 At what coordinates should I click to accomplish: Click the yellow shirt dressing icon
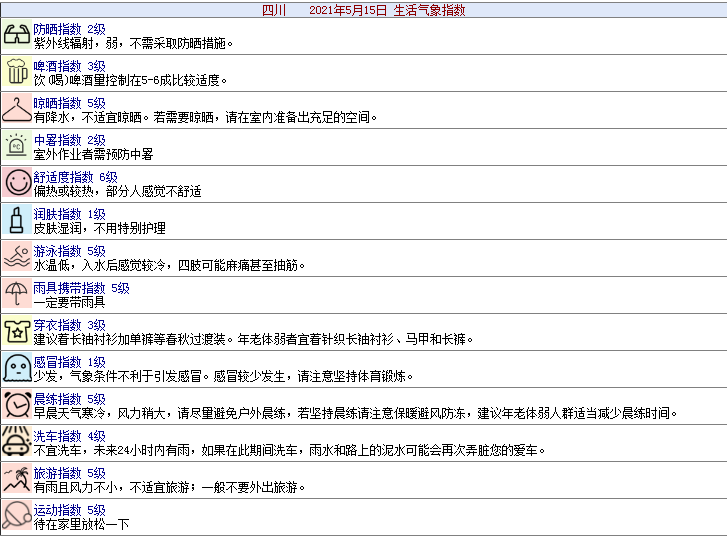tap(16, 331)
